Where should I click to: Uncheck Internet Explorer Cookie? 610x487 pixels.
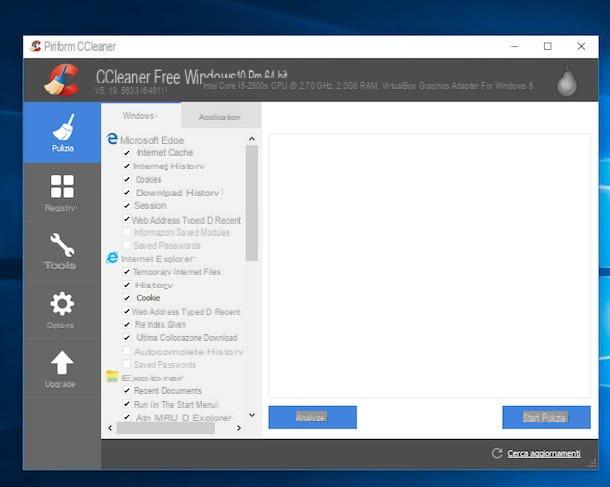pos(127,298)
